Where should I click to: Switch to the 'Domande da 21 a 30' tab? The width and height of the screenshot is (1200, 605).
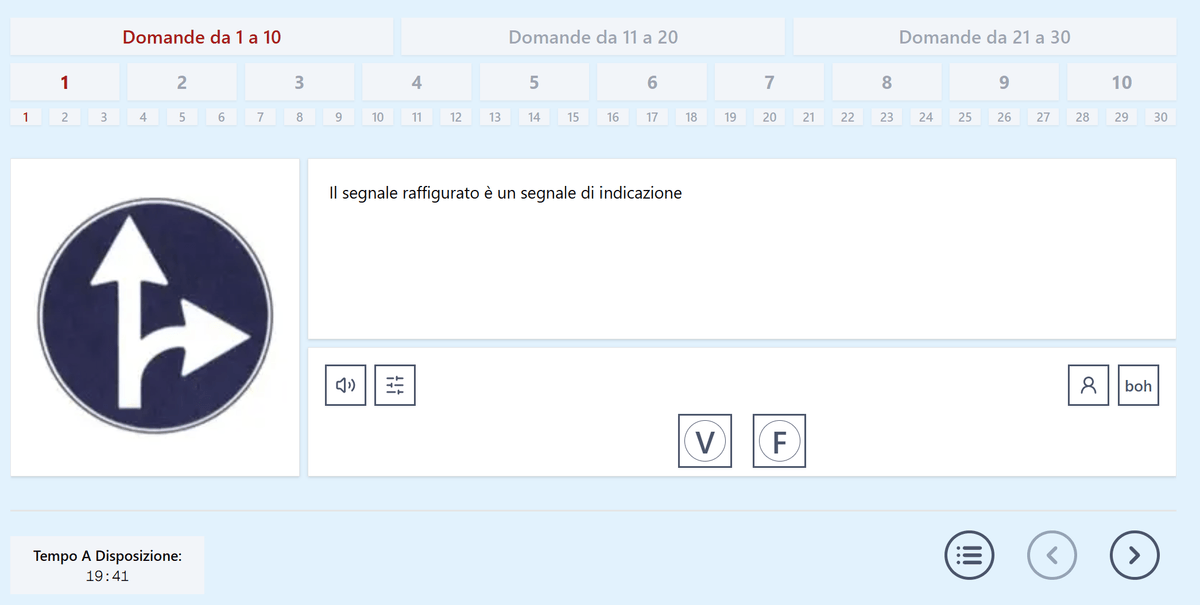tap(985, 36)
